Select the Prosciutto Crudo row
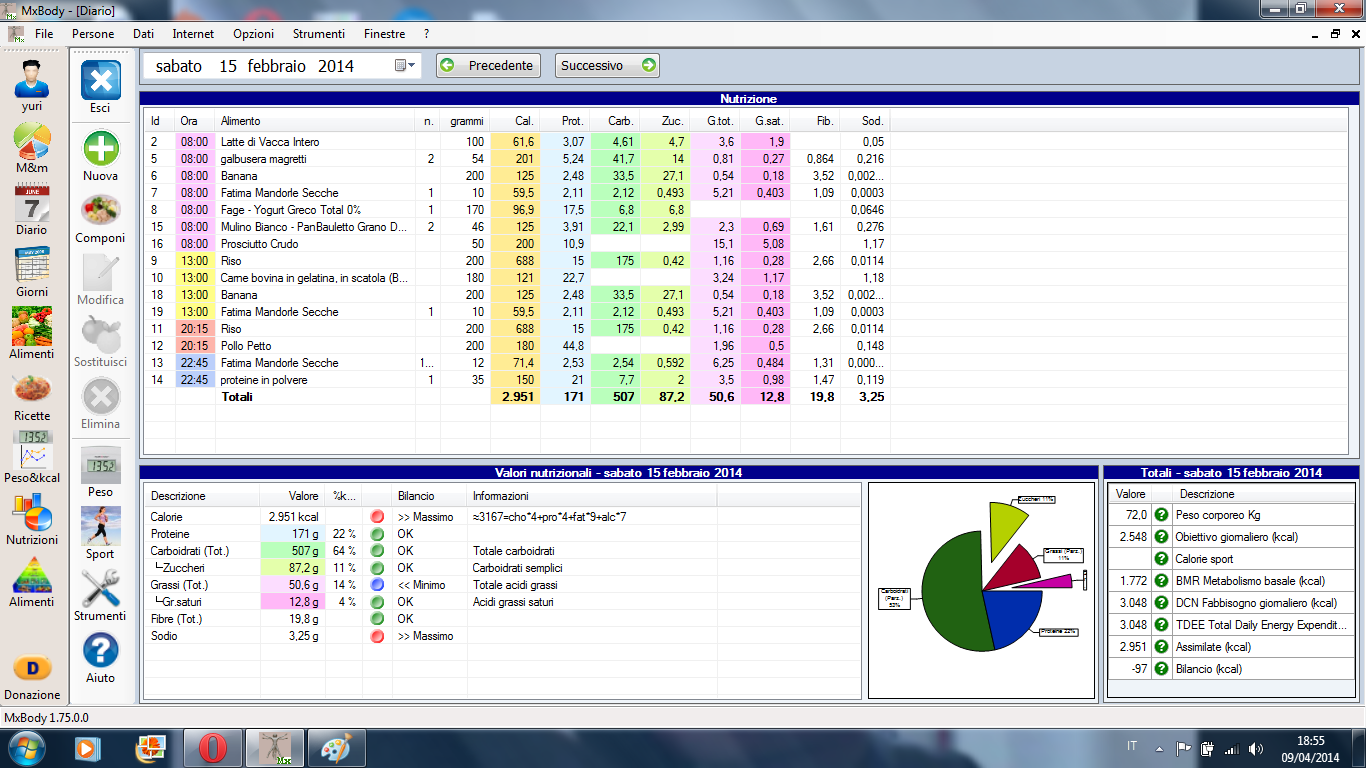Image resolution: width=1366 pixels, height=768 pixels. (516, 244)
